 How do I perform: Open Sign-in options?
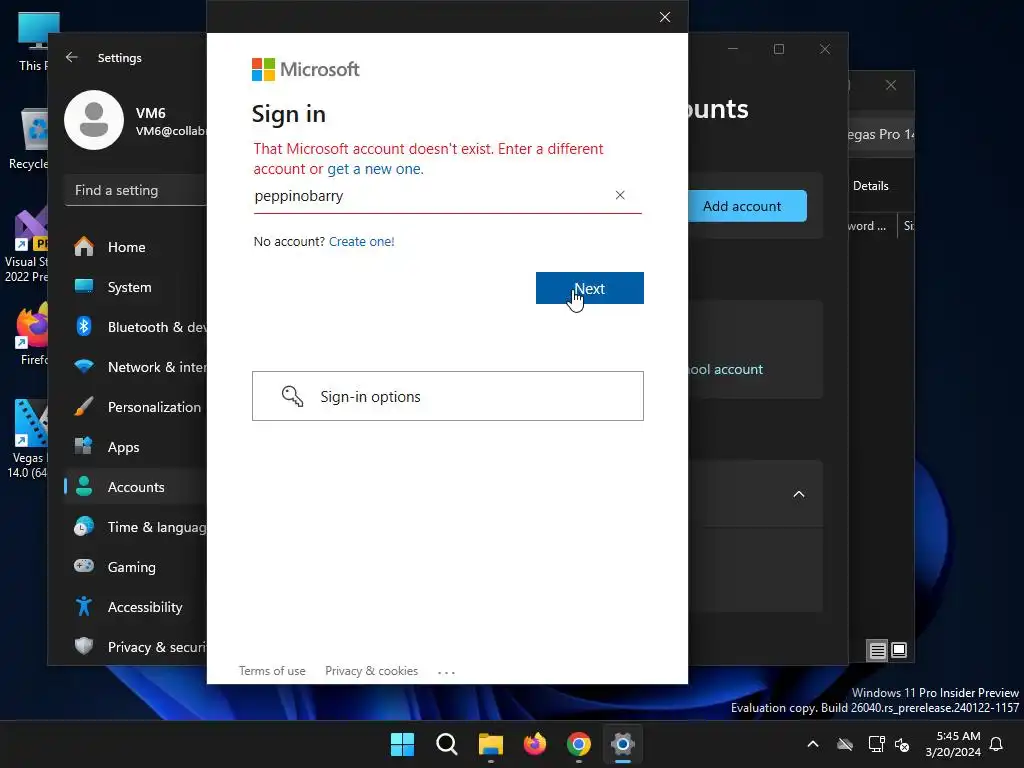[447, 396]
